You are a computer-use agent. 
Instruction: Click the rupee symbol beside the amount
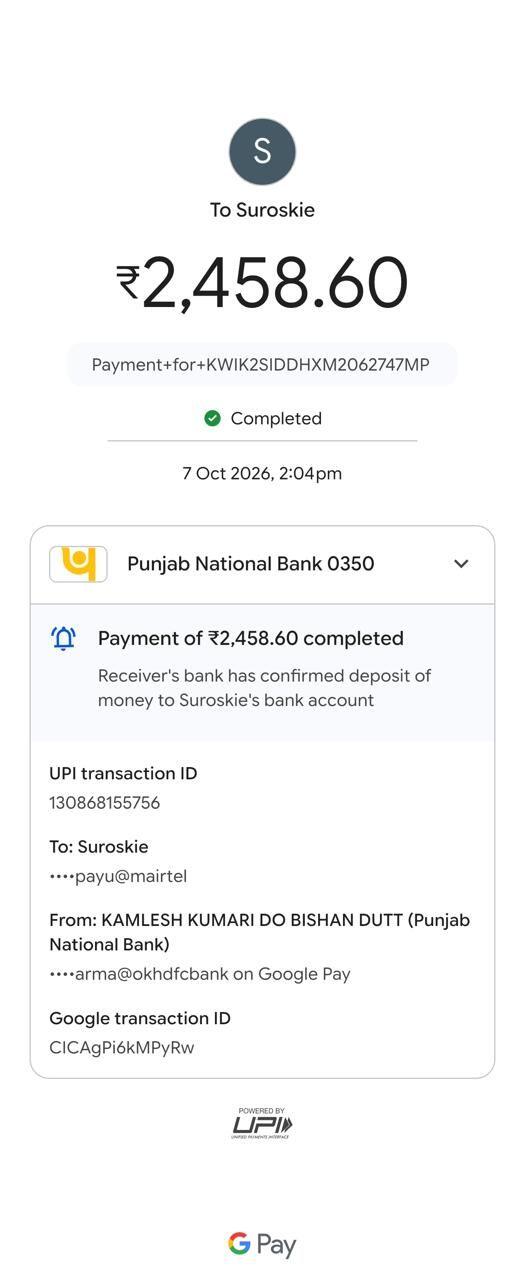coord(128,282)
